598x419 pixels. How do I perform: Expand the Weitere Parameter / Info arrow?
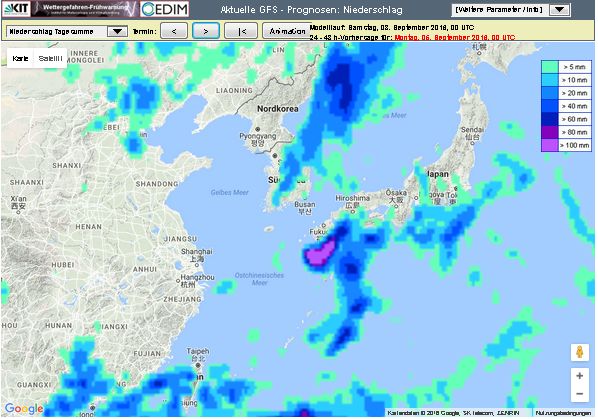(x=559, y=10)
